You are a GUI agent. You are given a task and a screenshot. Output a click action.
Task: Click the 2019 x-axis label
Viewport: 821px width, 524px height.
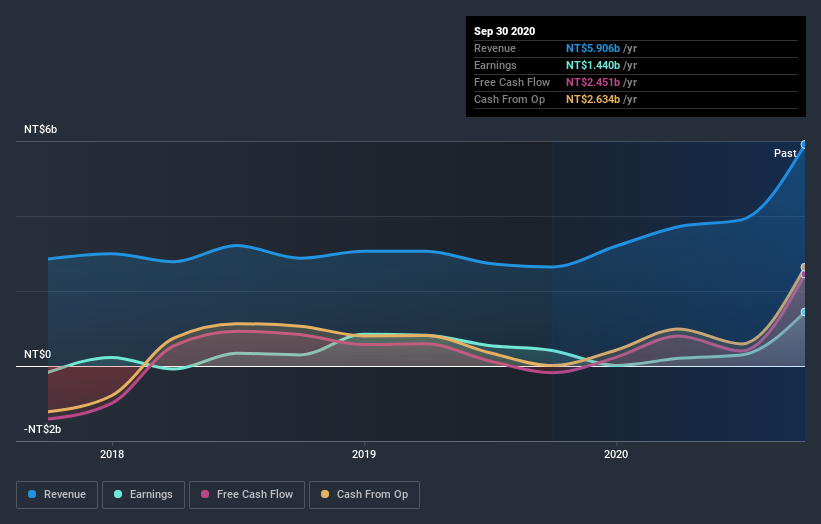coord(364,454)
